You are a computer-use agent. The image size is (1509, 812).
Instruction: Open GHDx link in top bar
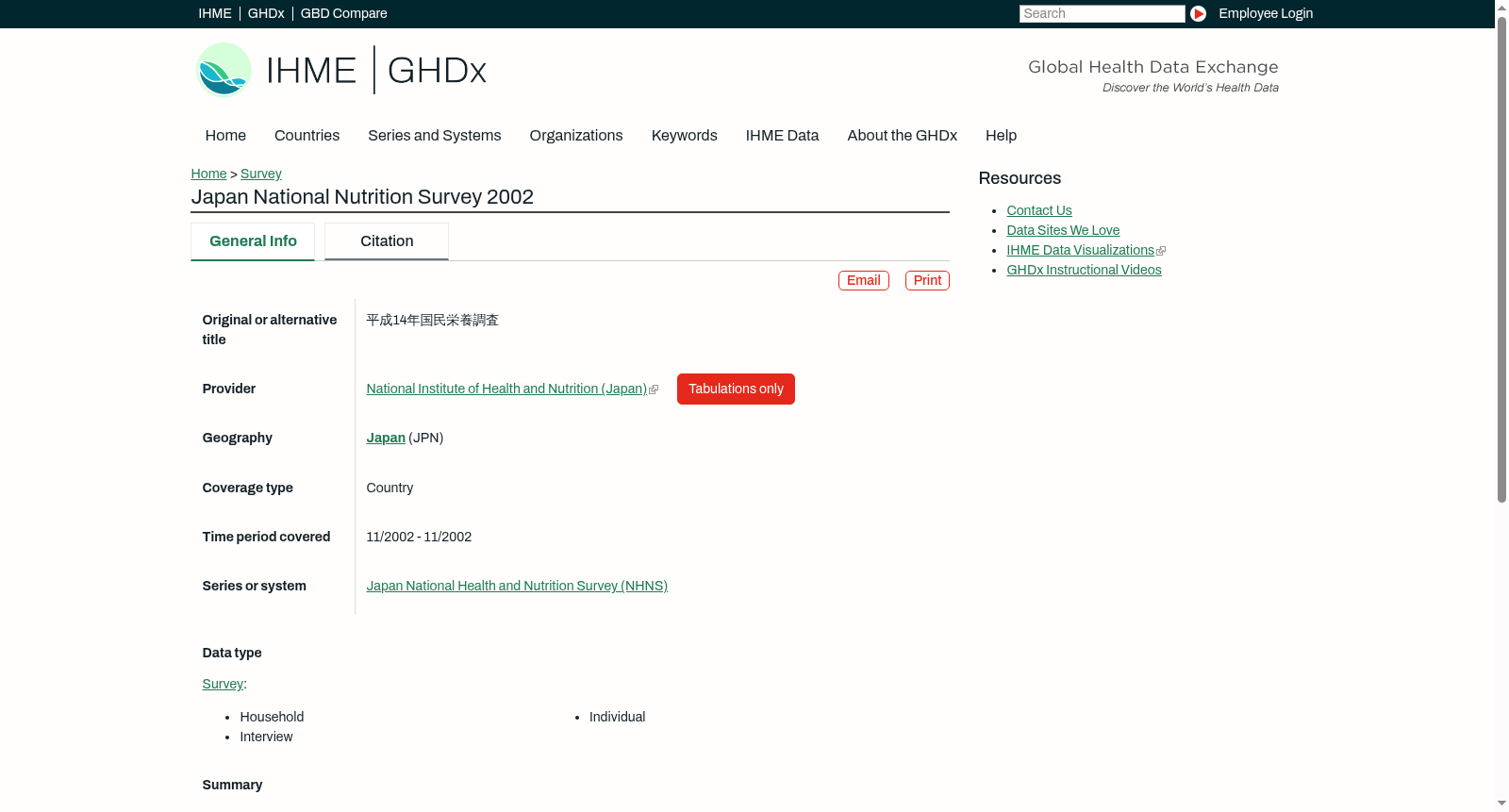click(266, 13)
